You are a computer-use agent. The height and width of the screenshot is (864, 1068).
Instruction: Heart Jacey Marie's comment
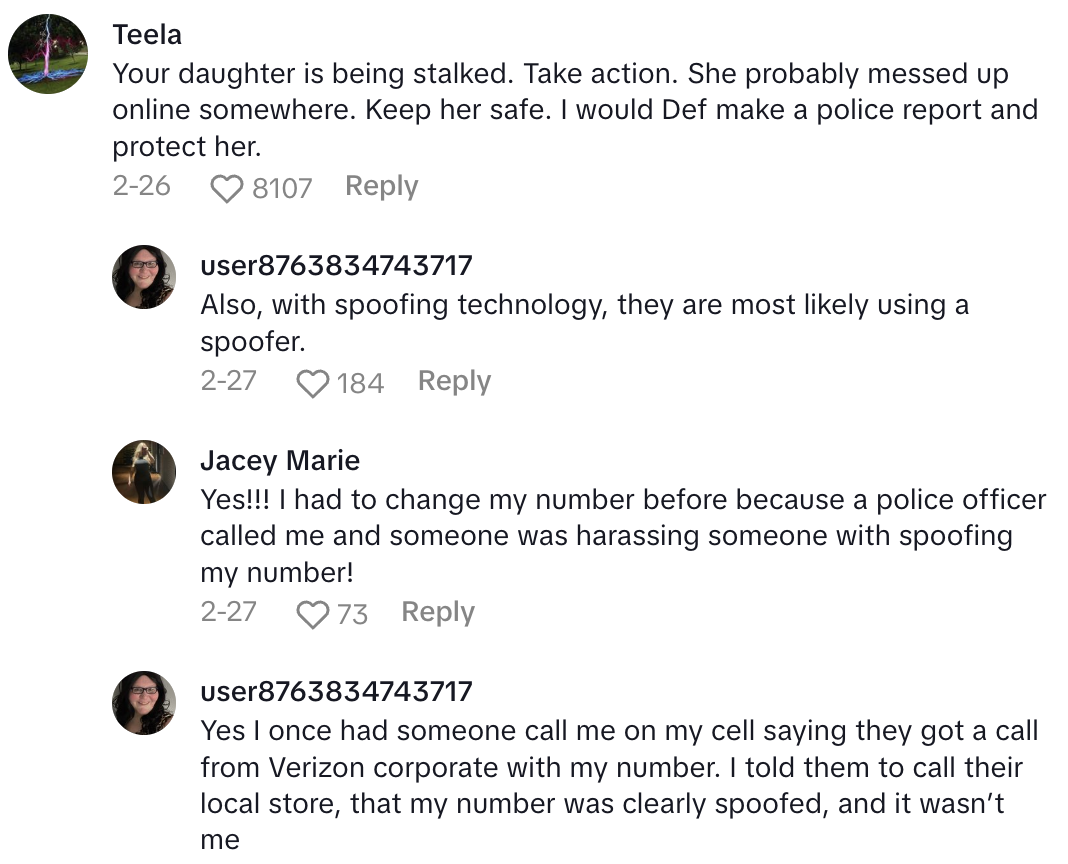click(x=313, y=614)
